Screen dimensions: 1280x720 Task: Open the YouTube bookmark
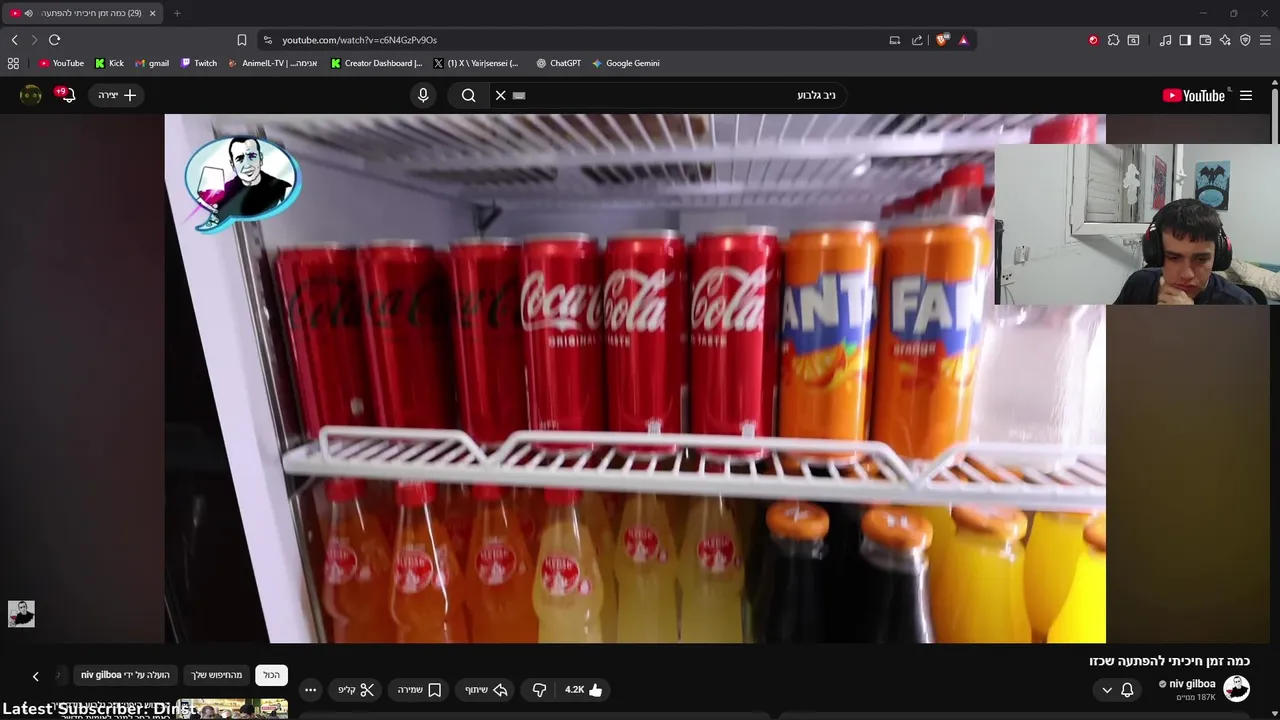61,63
